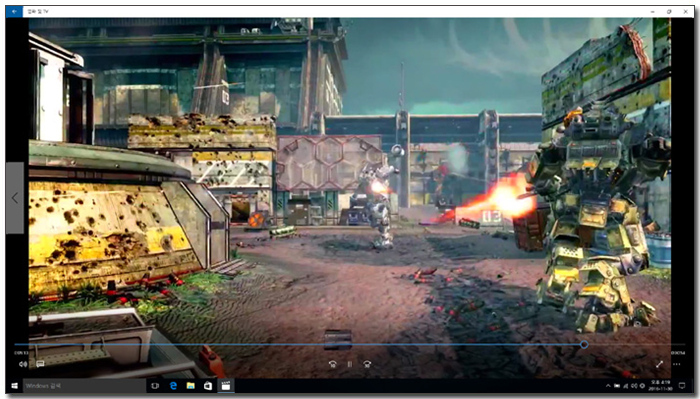Open the Store app from the taskbar
This screenshot has height=399, width=700.
click(x=208, y=386)
